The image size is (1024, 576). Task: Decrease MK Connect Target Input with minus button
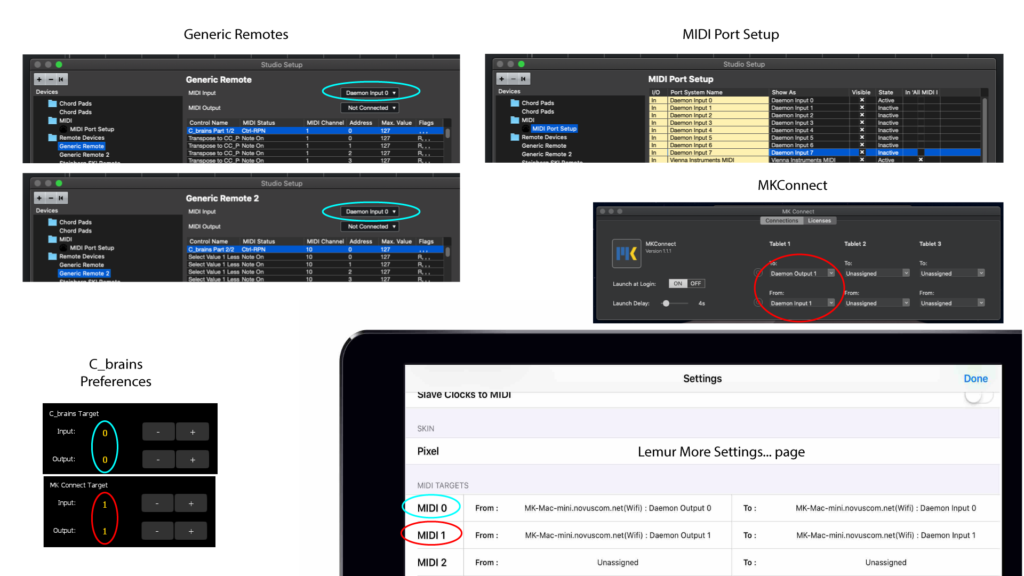pos(157,504)
